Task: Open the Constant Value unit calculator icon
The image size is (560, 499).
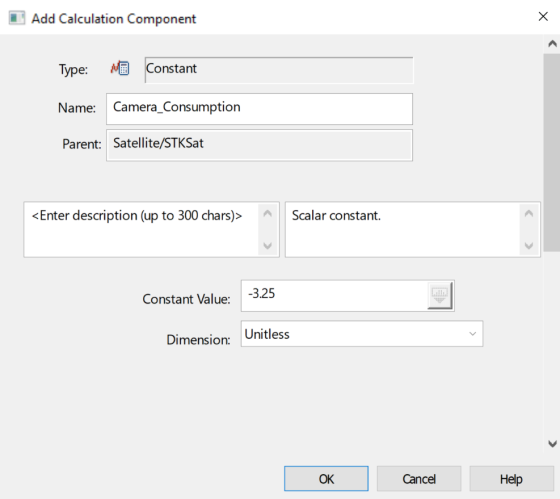Action: (x=440, y=295)
